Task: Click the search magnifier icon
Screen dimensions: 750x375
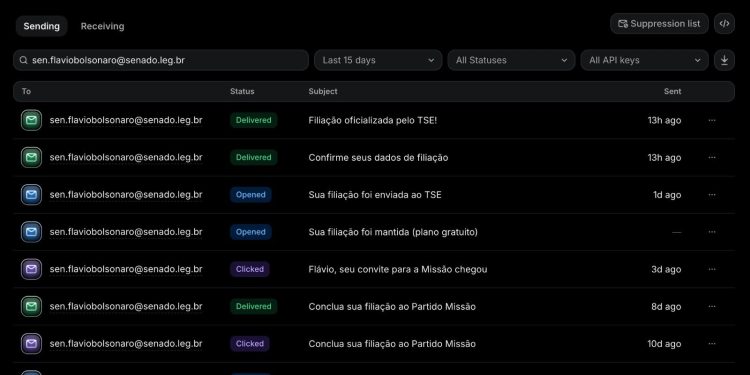Action: pos(23,60)
